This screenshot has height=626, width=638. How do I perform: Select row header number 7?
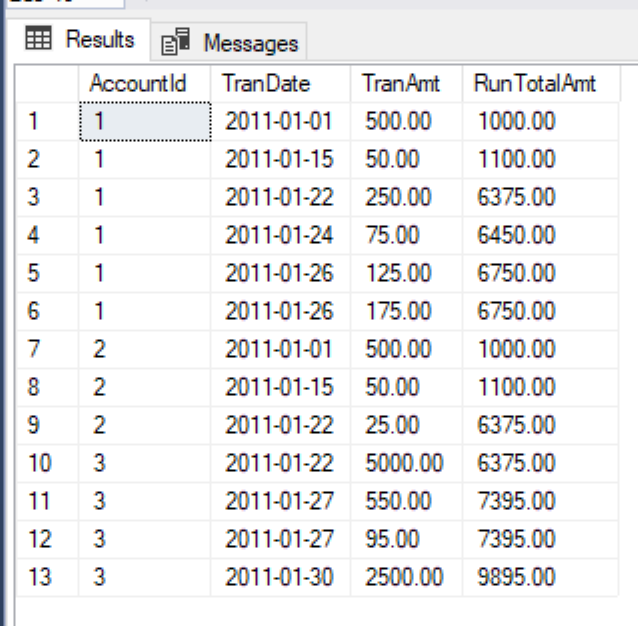[x=47, y=349]
